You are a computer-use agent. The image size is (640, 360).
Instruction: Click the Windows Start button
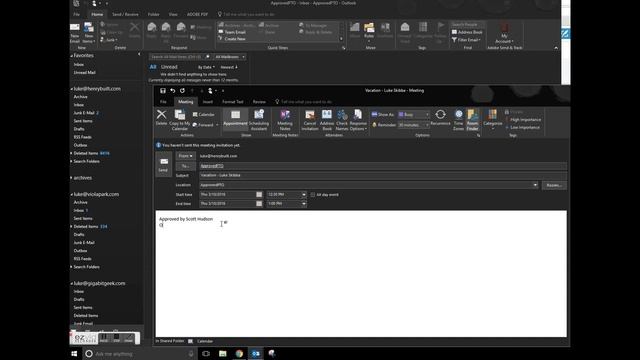pyautogui.click(x=74, y=353)
